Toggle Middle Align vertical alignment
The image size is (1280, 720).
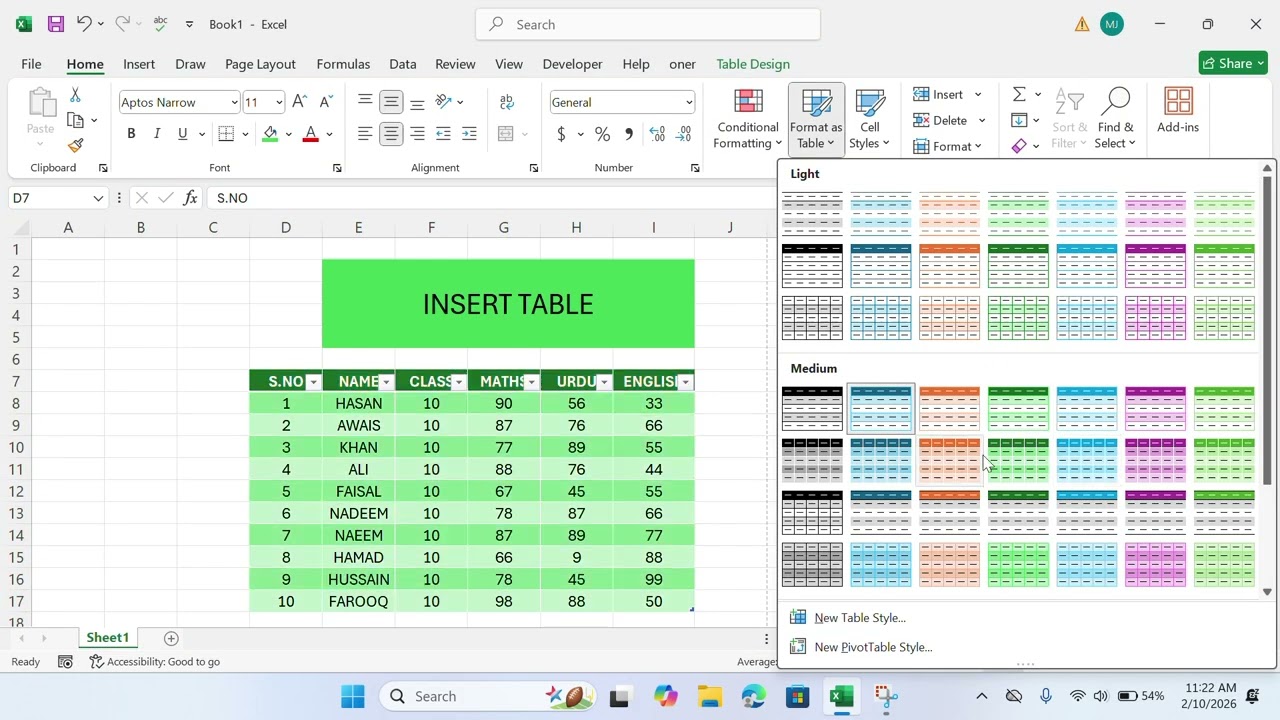[x=391, y=102]
